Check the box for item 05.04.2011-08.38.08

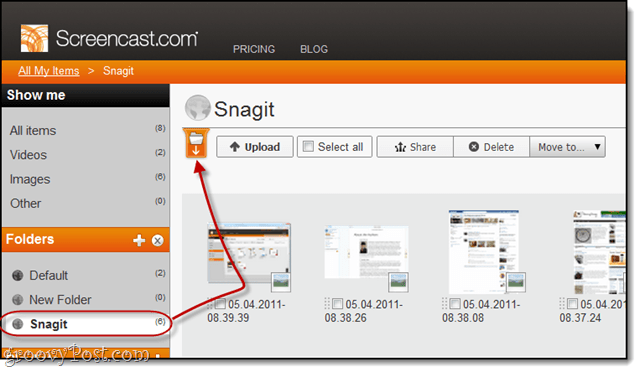[x=455, y=304]
